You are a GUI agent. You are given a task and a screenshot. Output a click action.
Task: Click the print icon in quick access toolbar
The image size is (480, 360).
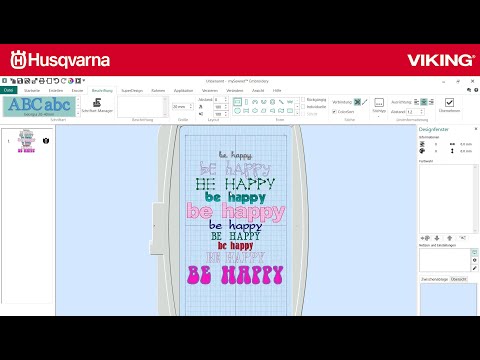(x=42, y=81)
